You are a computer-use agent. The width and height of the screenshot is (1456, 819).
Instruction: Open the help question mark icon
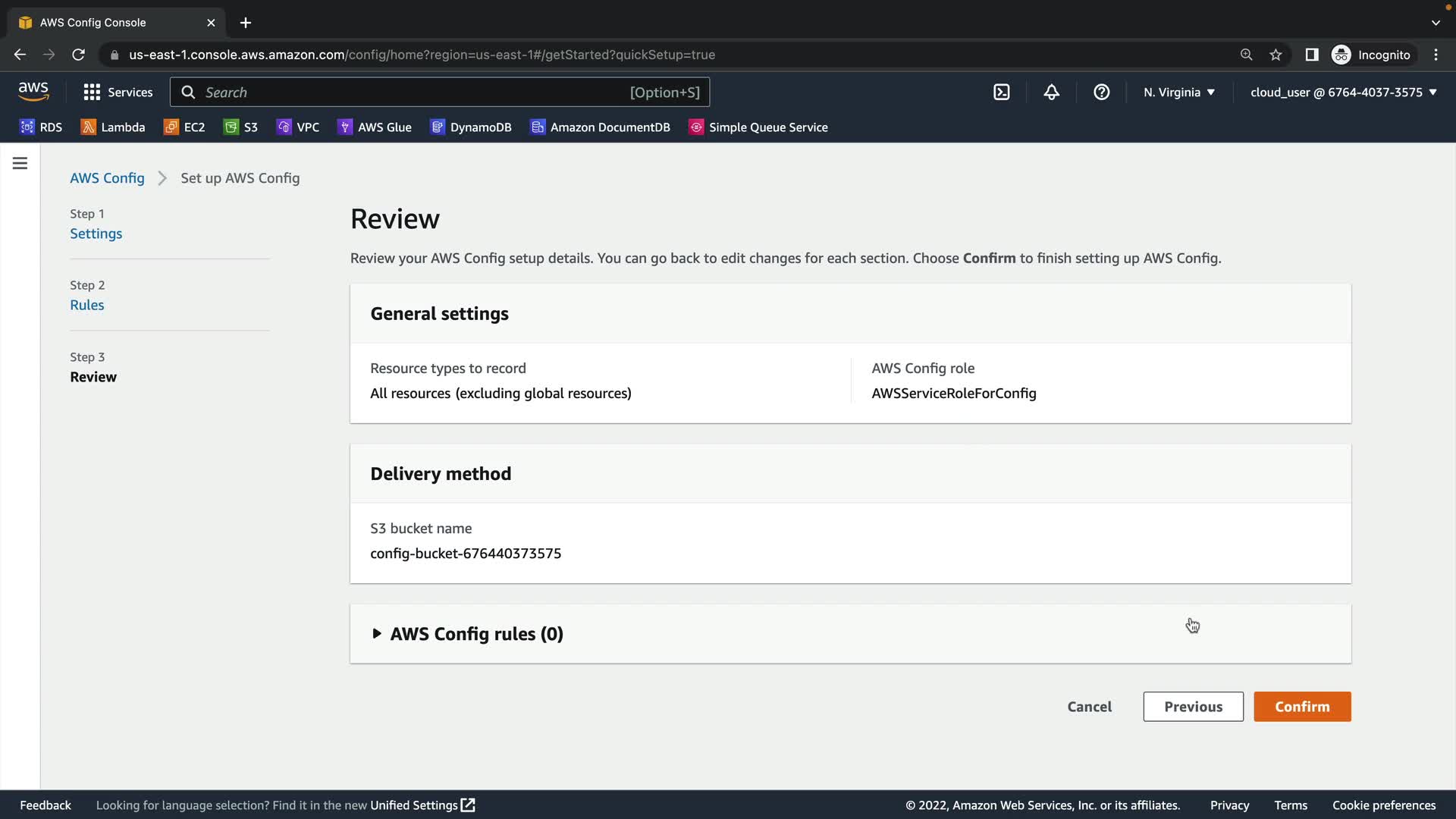coord(1101,93)
